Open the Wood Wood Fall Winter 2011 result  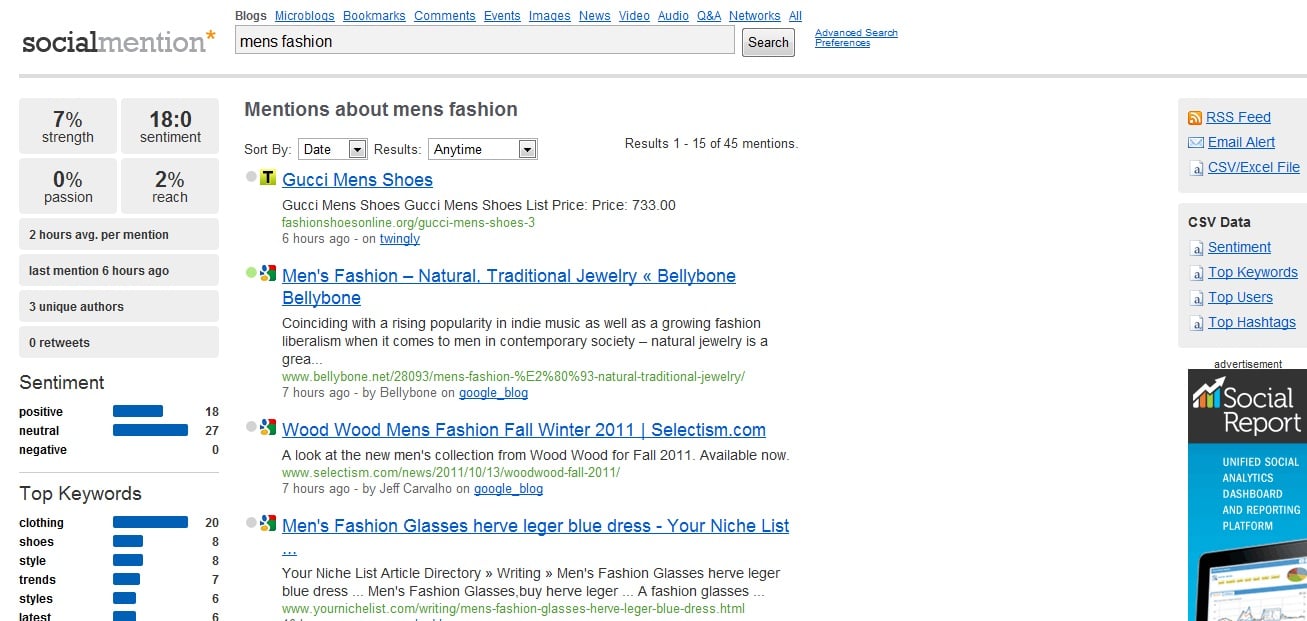tap(524, 430)
